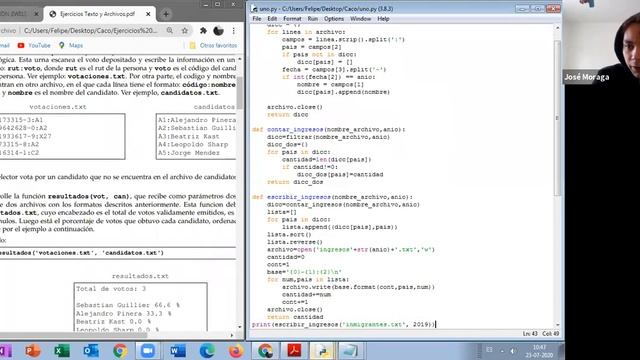Click the PDF horizontal scrollbar right arrow

pos(232,335)
